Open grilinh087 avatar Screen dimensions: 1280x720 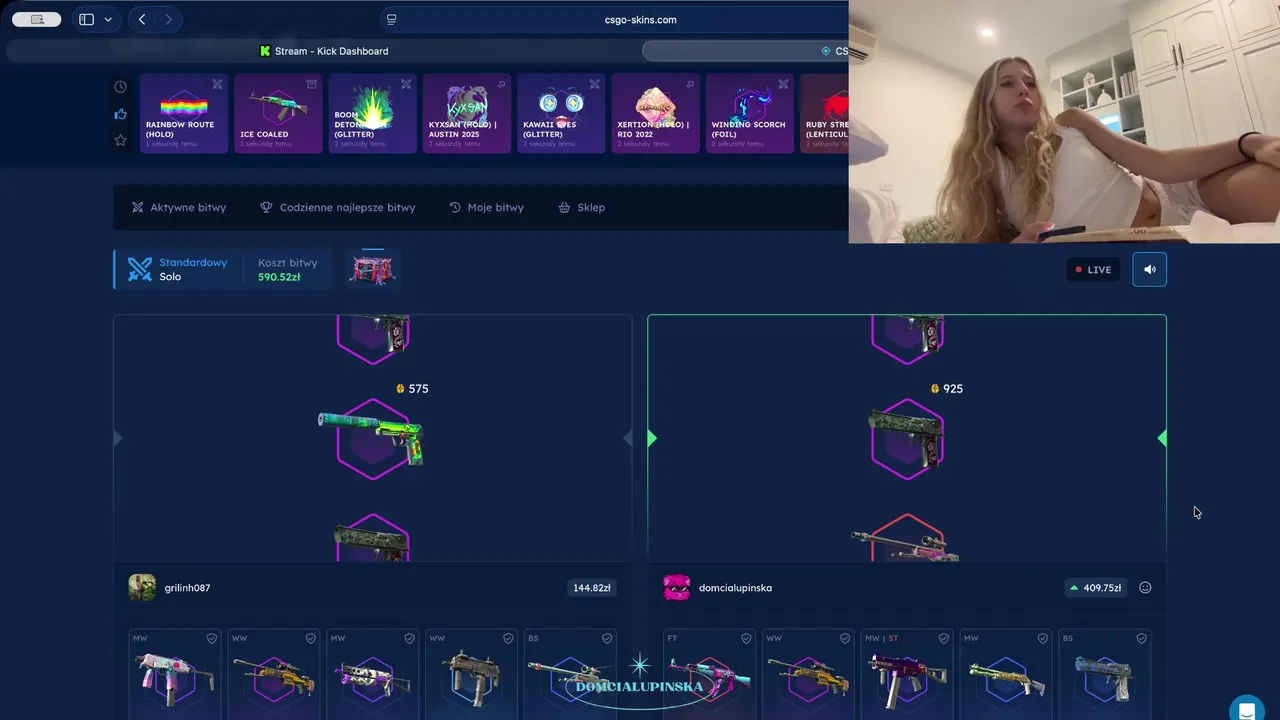tap(142, 587)
